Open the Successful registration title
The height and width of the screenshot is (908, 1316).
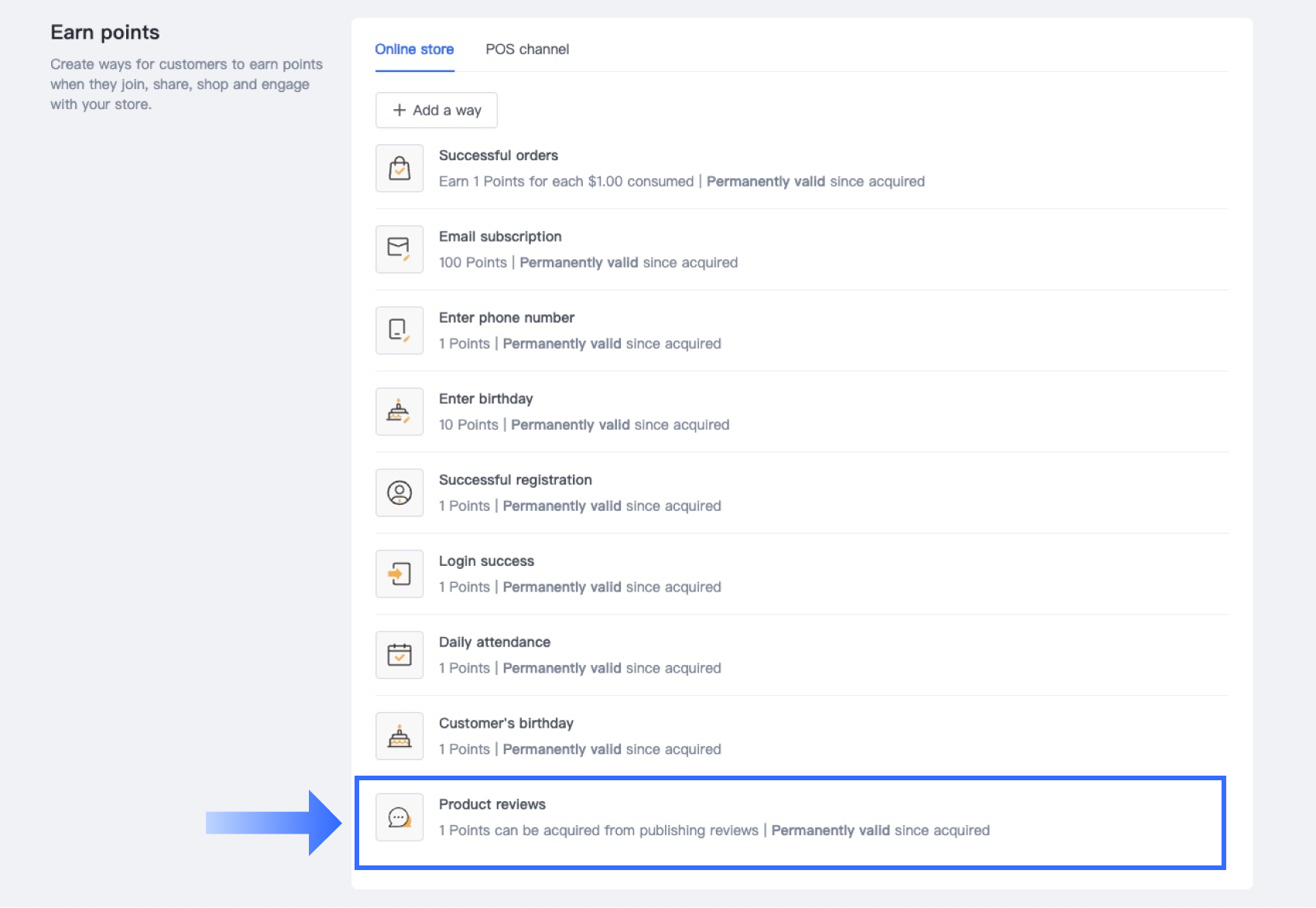(x=515, y=480)
